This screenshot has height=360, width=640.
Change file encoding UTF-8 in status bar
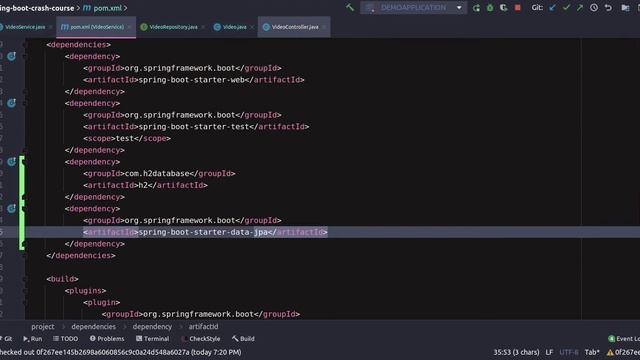(569, 352)
